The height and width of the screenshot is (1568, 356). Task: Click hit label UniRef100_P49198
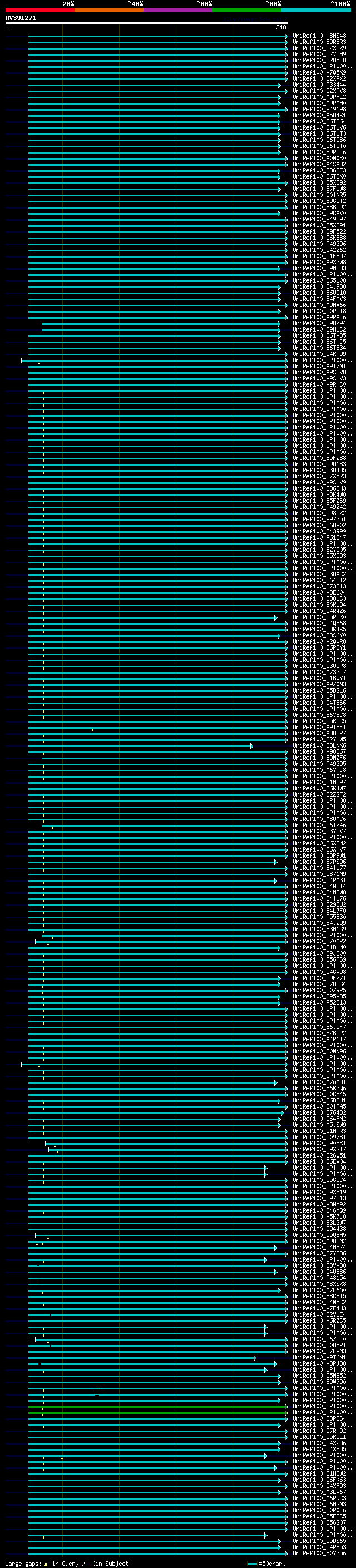(x=319, y=110)
